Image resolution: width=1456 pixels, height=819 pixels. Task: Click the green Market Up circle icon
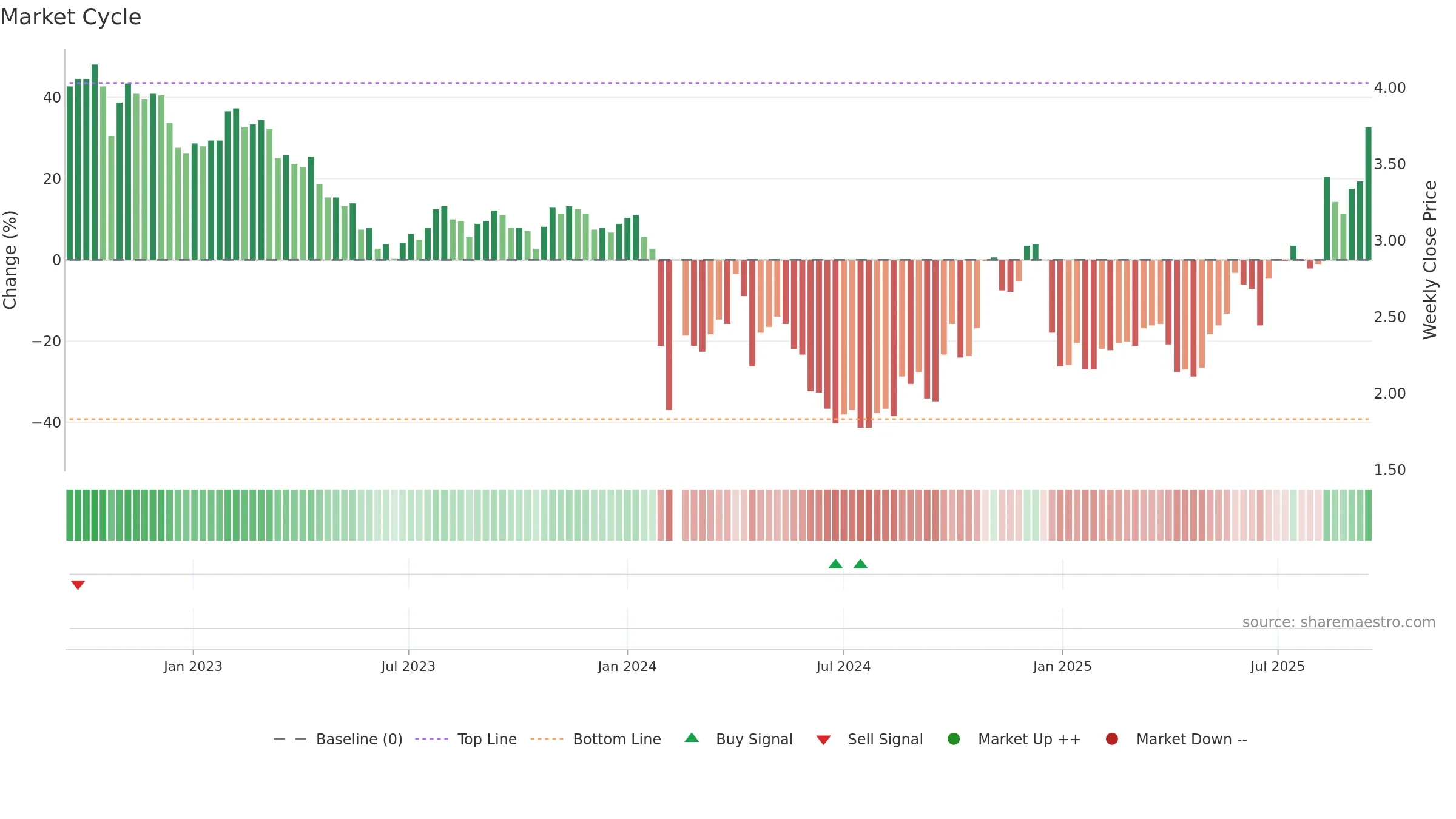click(x=954, y=739)
